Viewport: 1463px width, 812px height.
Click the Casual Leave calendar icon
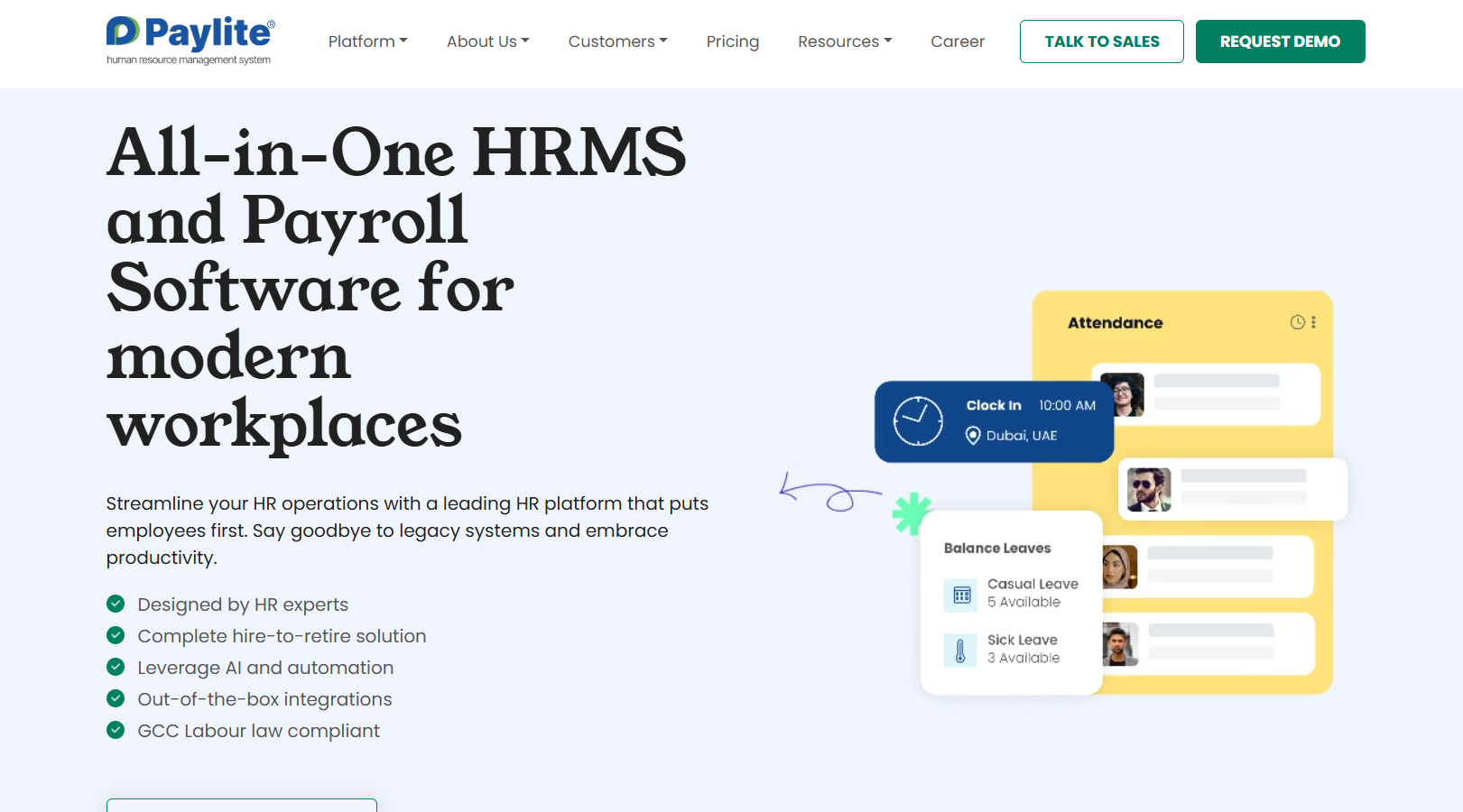point(961,595)
